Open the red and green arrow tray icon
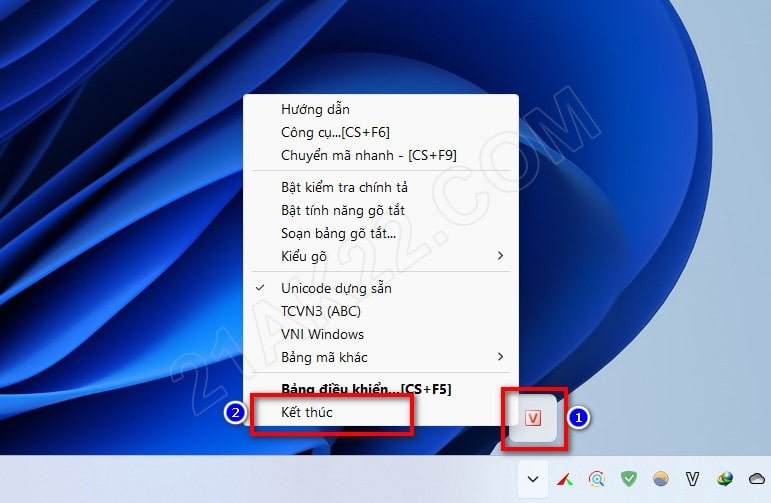 click(564, 479)
